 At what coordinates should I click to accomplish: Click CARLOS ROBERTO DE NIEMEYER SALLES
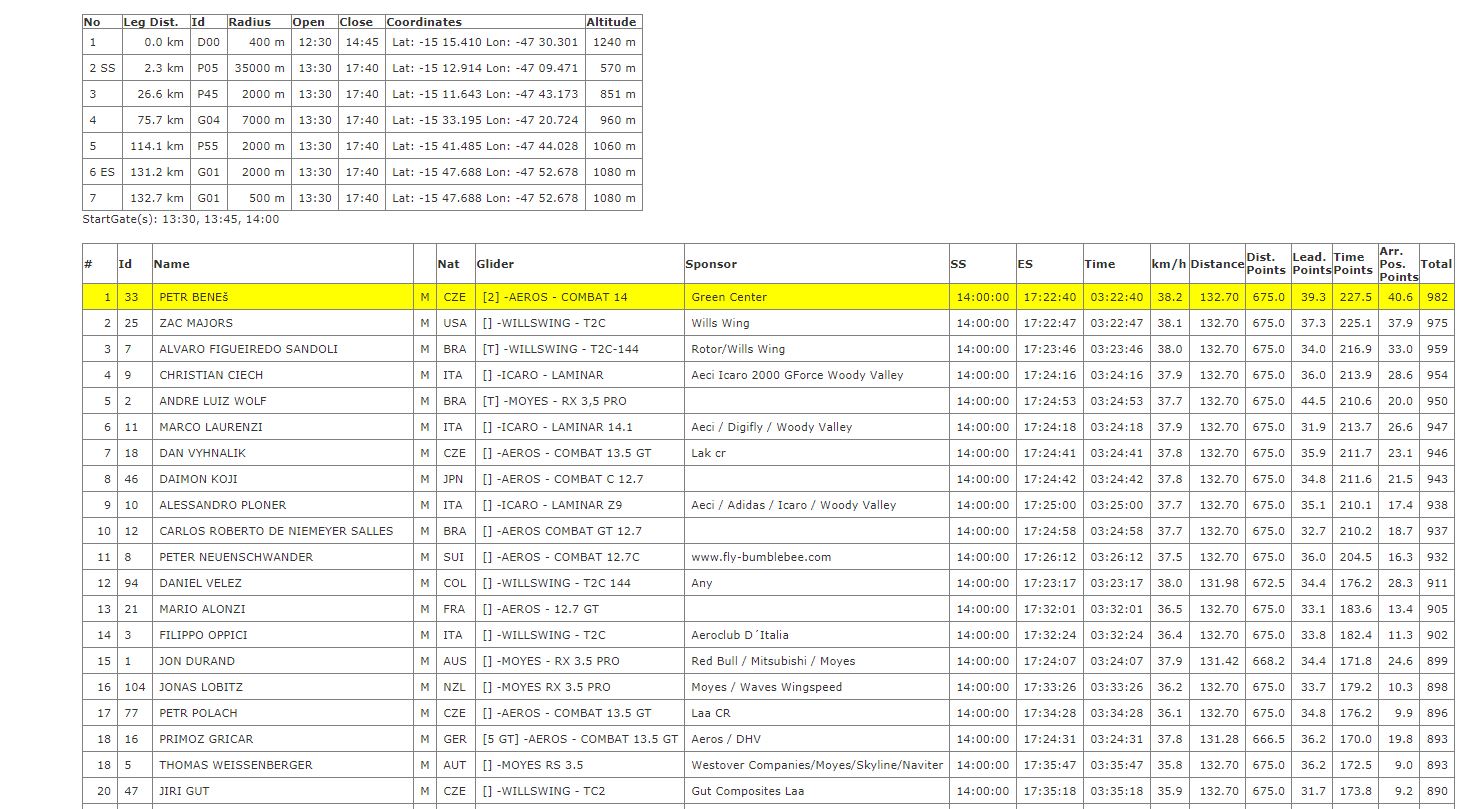[276, 531]
